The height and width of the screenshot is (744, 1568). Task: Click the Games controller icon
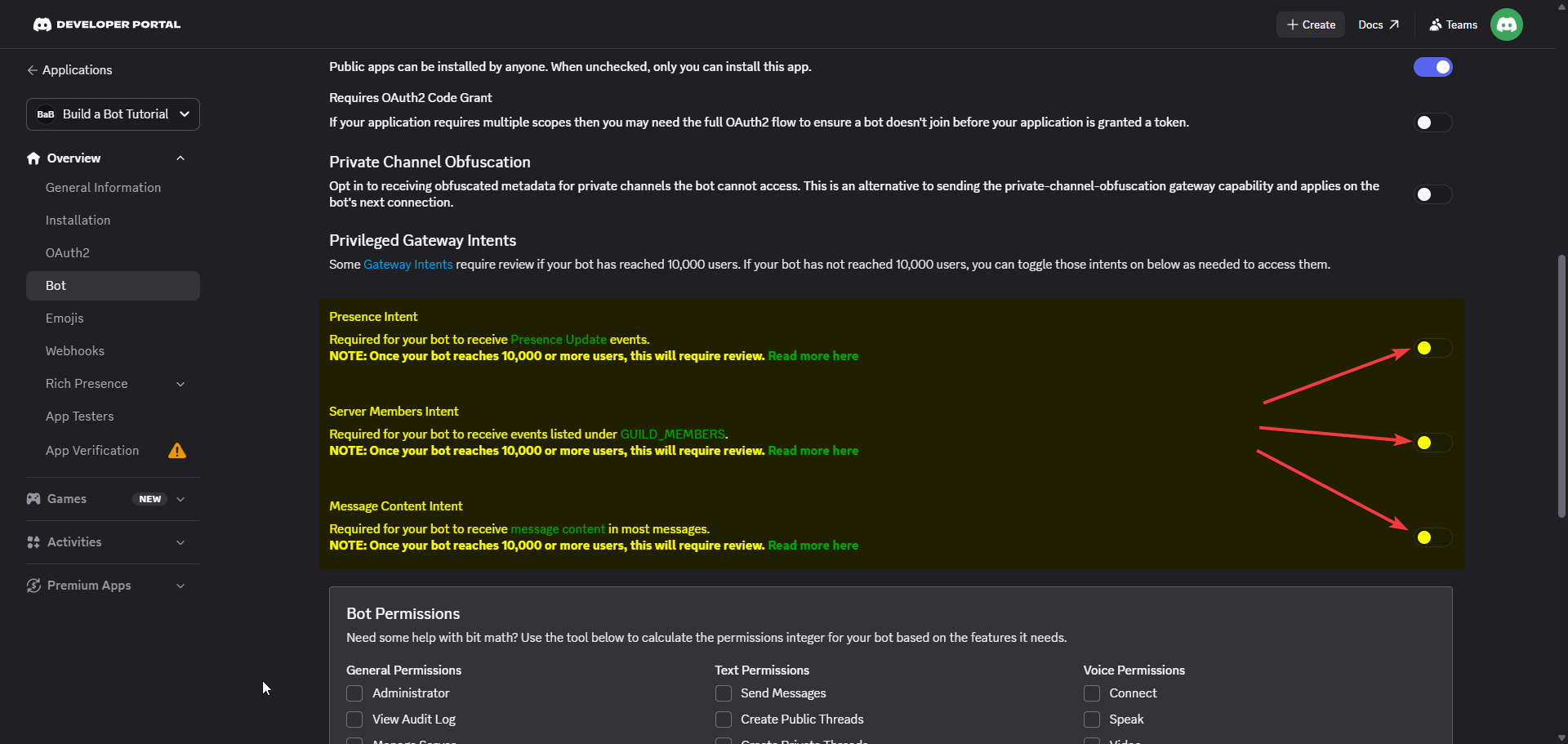pos(33,499)
